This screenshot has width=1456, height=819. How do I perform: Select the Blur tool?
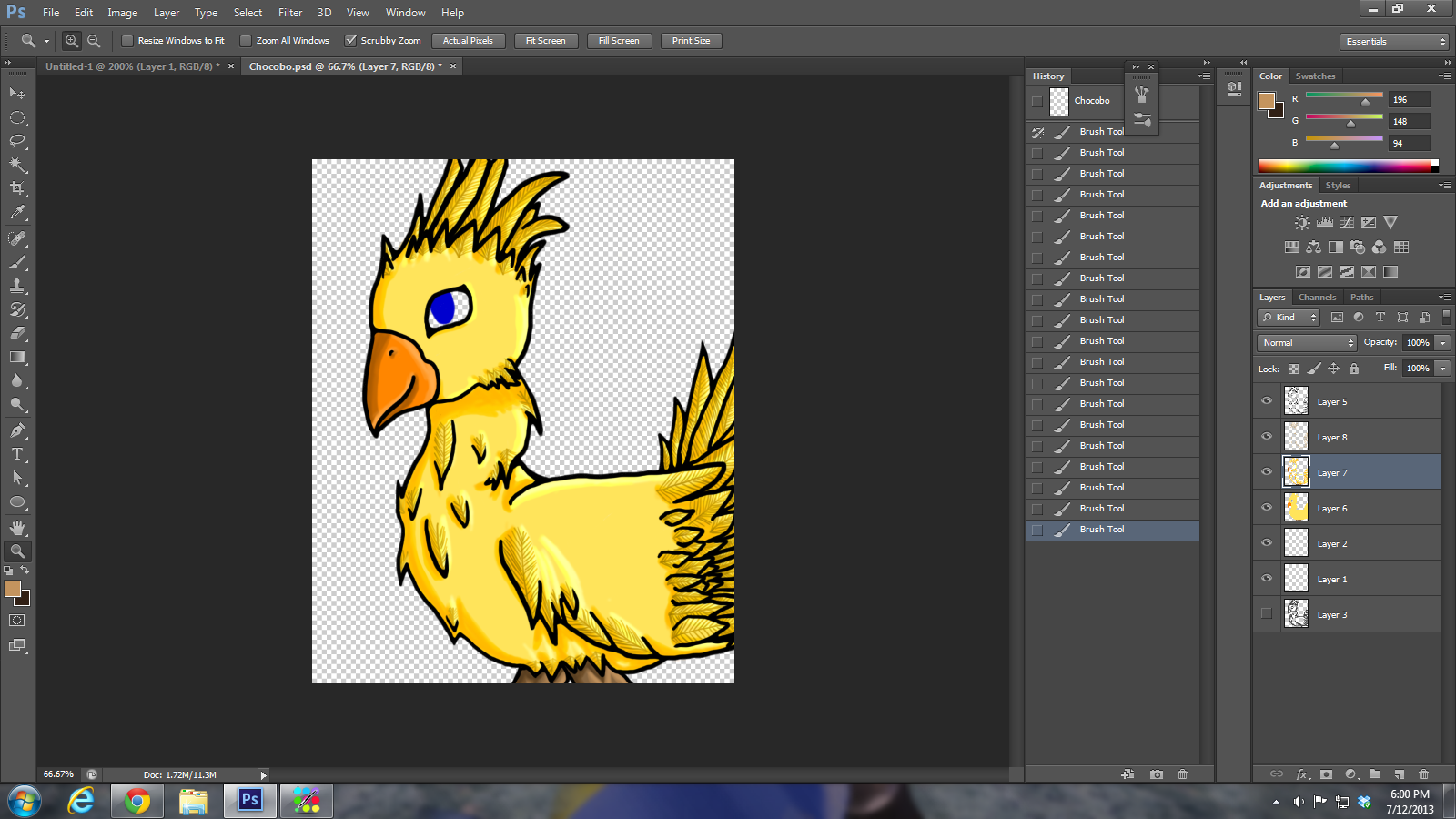[17, 380]
